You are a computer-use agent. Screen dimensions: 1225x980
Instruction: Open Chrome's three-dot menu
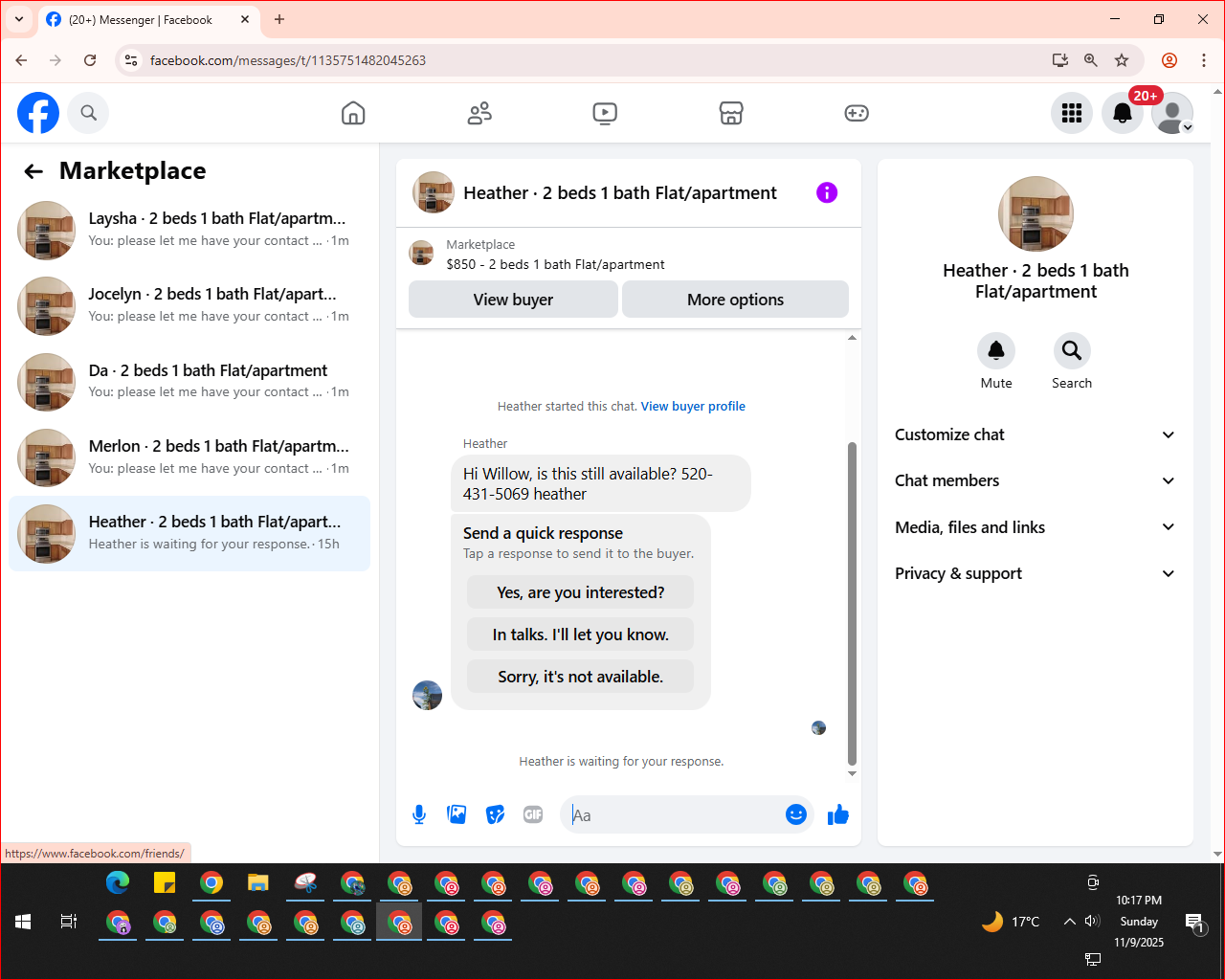pyautogui.click(x=1204, y=60)
